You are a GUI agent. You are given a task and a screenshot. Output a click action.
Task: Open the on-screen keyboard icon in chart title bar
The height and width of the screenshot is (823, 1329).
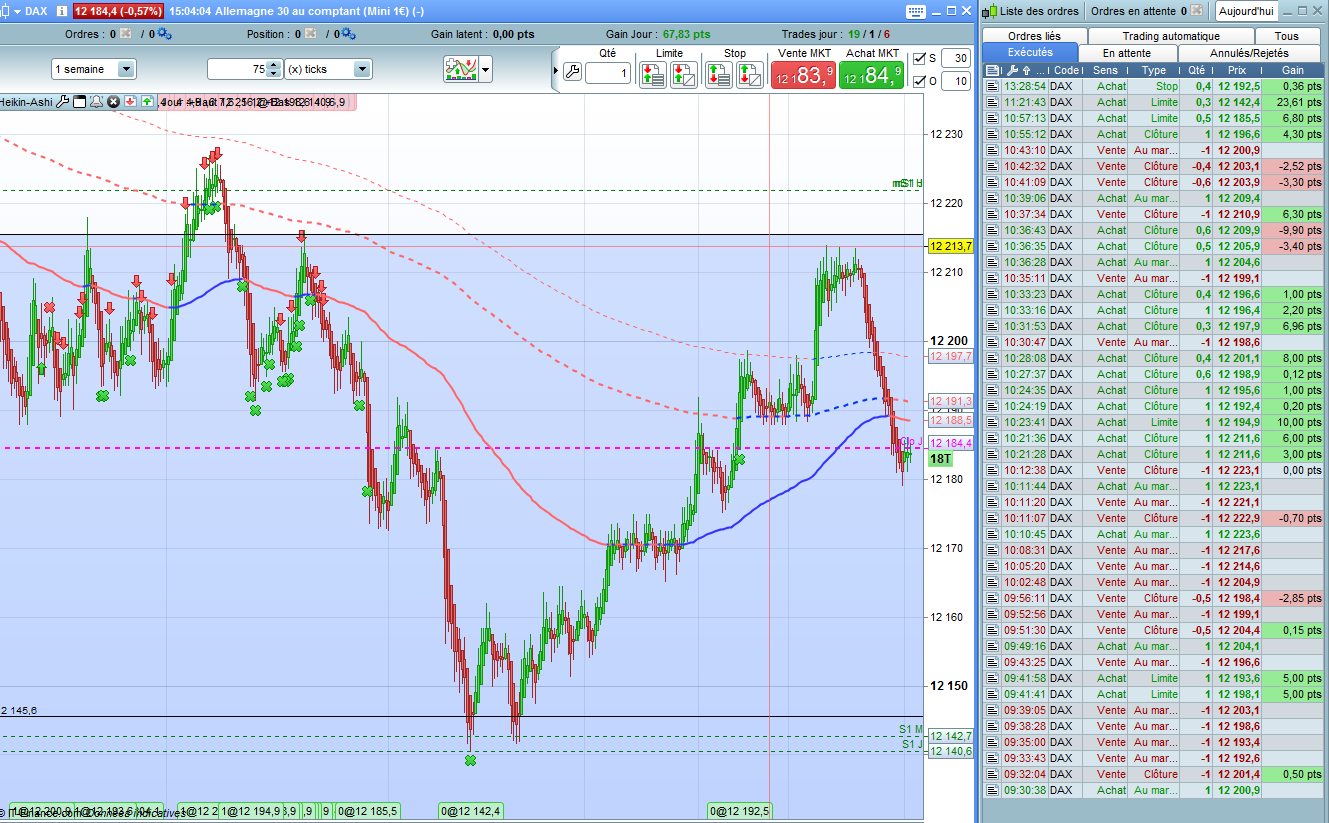916,11
